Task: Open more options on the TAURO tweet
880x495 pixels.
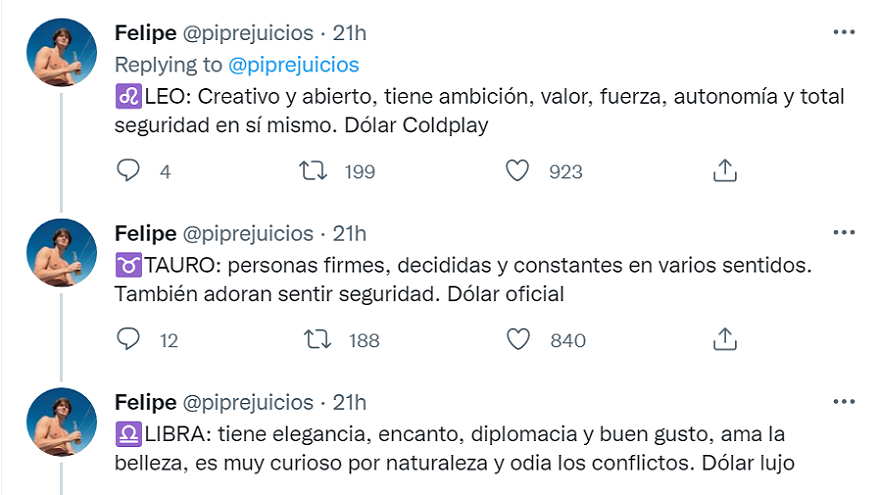Action: [843, 233]
